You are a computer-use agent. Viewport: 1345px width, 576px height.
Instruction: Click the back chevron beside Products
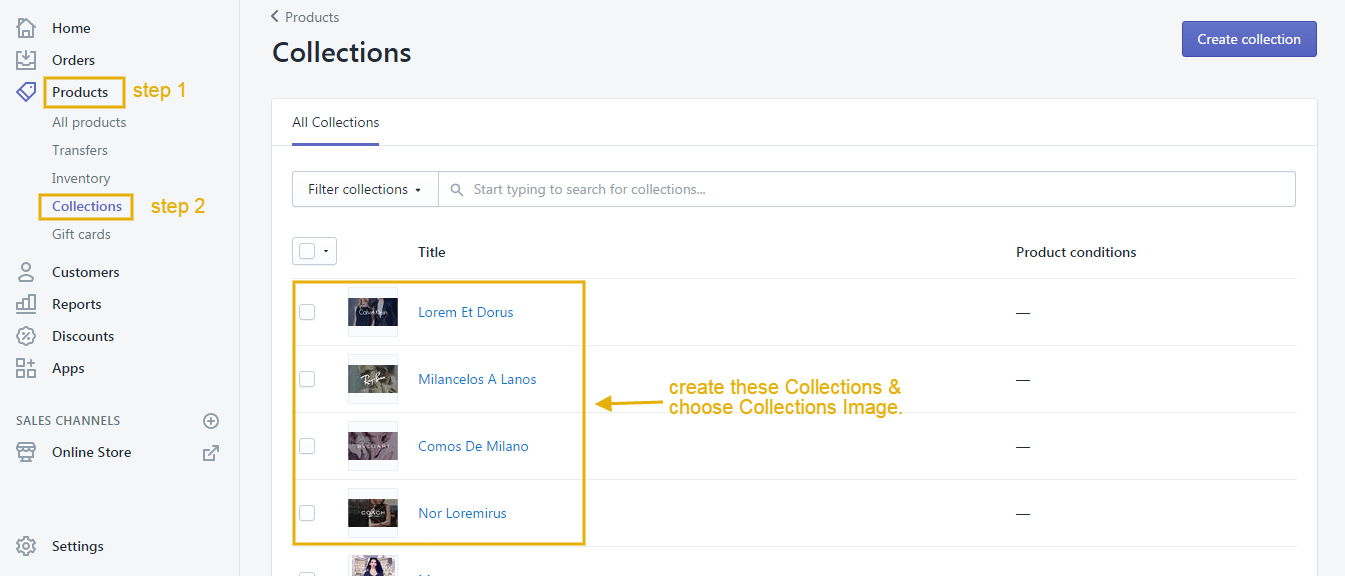[275, 17]
